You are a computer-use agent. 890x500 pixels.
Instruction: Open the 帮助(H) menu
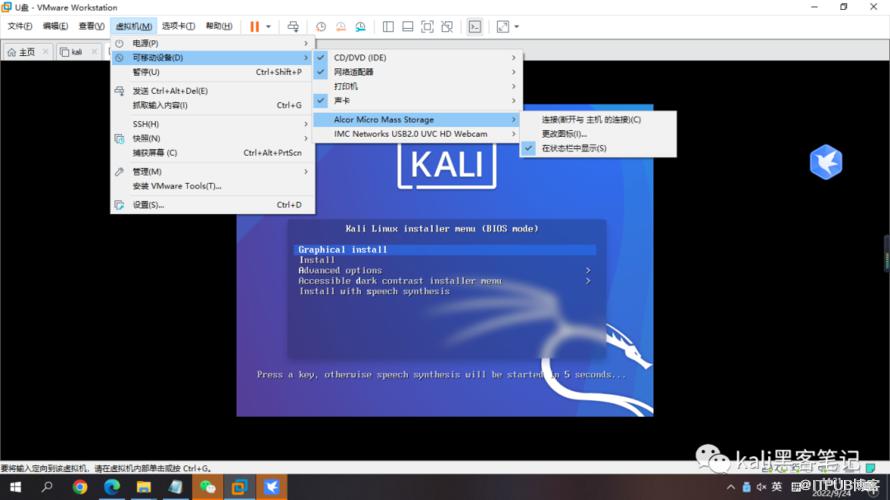(x=219, y=26)
